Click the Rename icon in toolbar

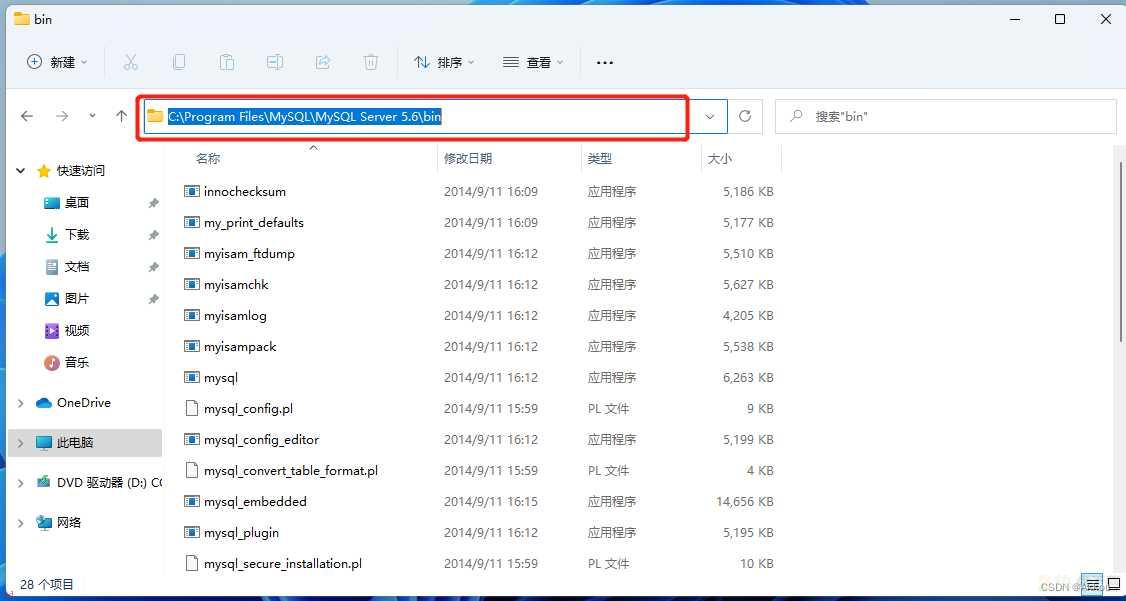pyautogui.click(x=274, y=62)
